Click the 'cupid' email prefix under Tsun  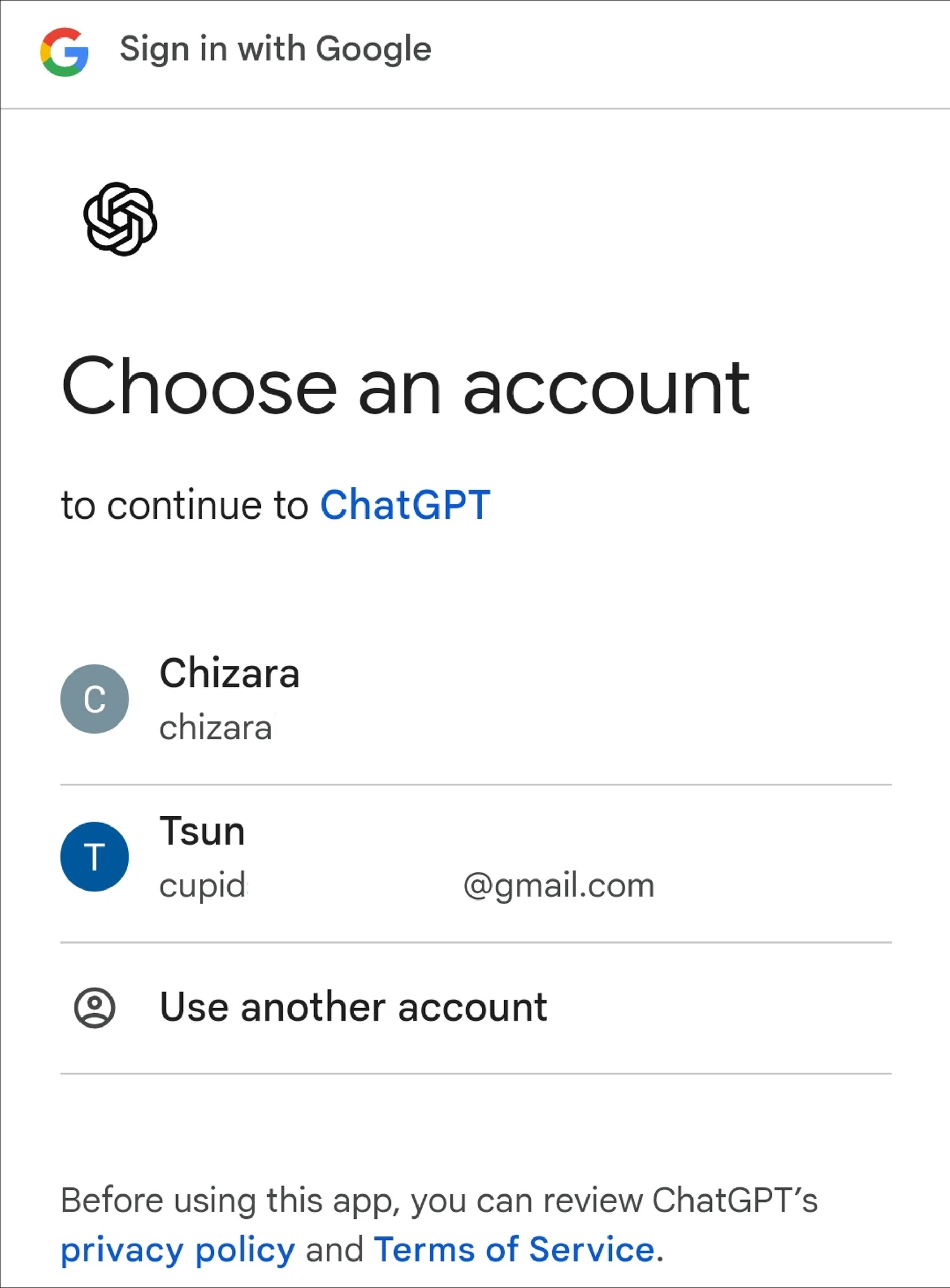pyautogui.click(x=203, y=886)
